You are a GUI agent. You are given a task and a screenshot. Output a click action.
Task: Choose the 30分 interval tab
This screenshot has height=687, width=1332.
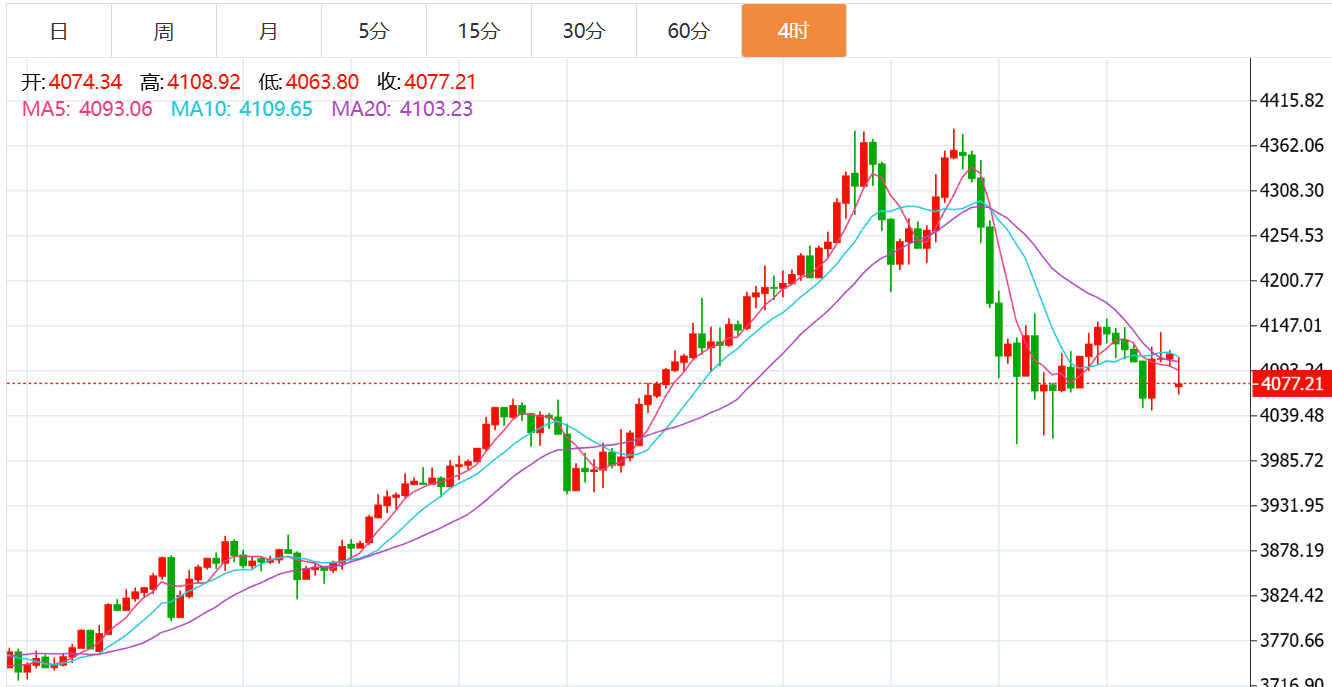(583, 31)
